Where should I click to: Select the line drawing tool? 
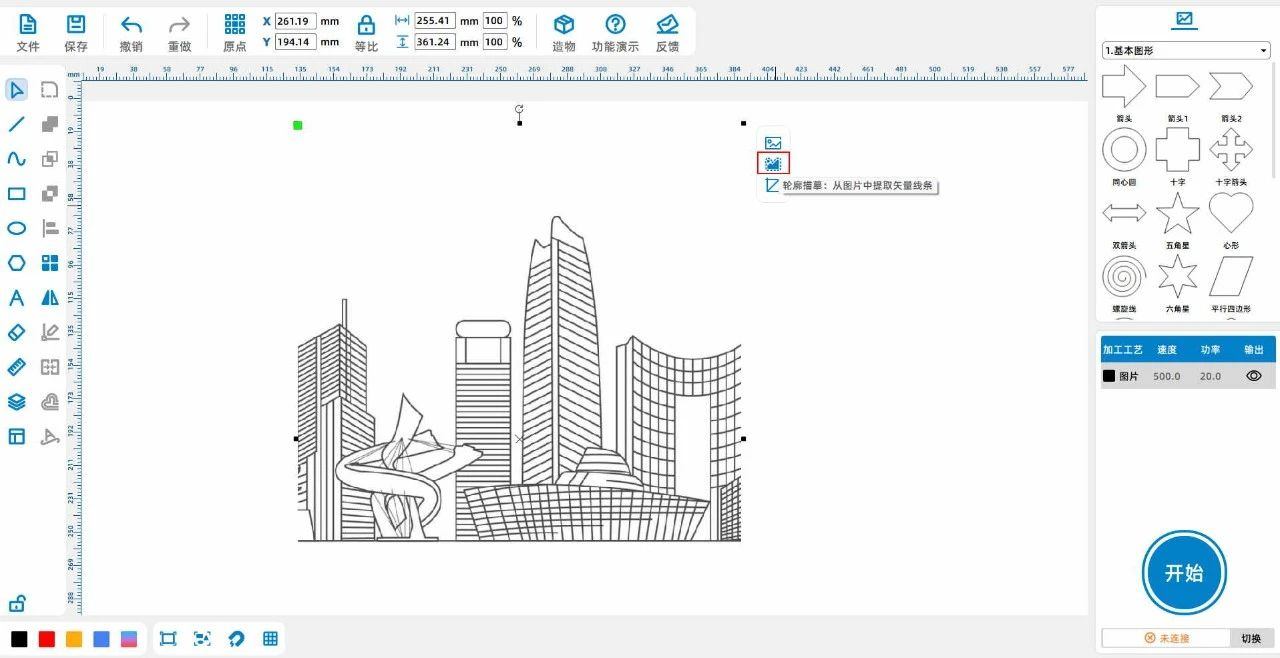17,125
